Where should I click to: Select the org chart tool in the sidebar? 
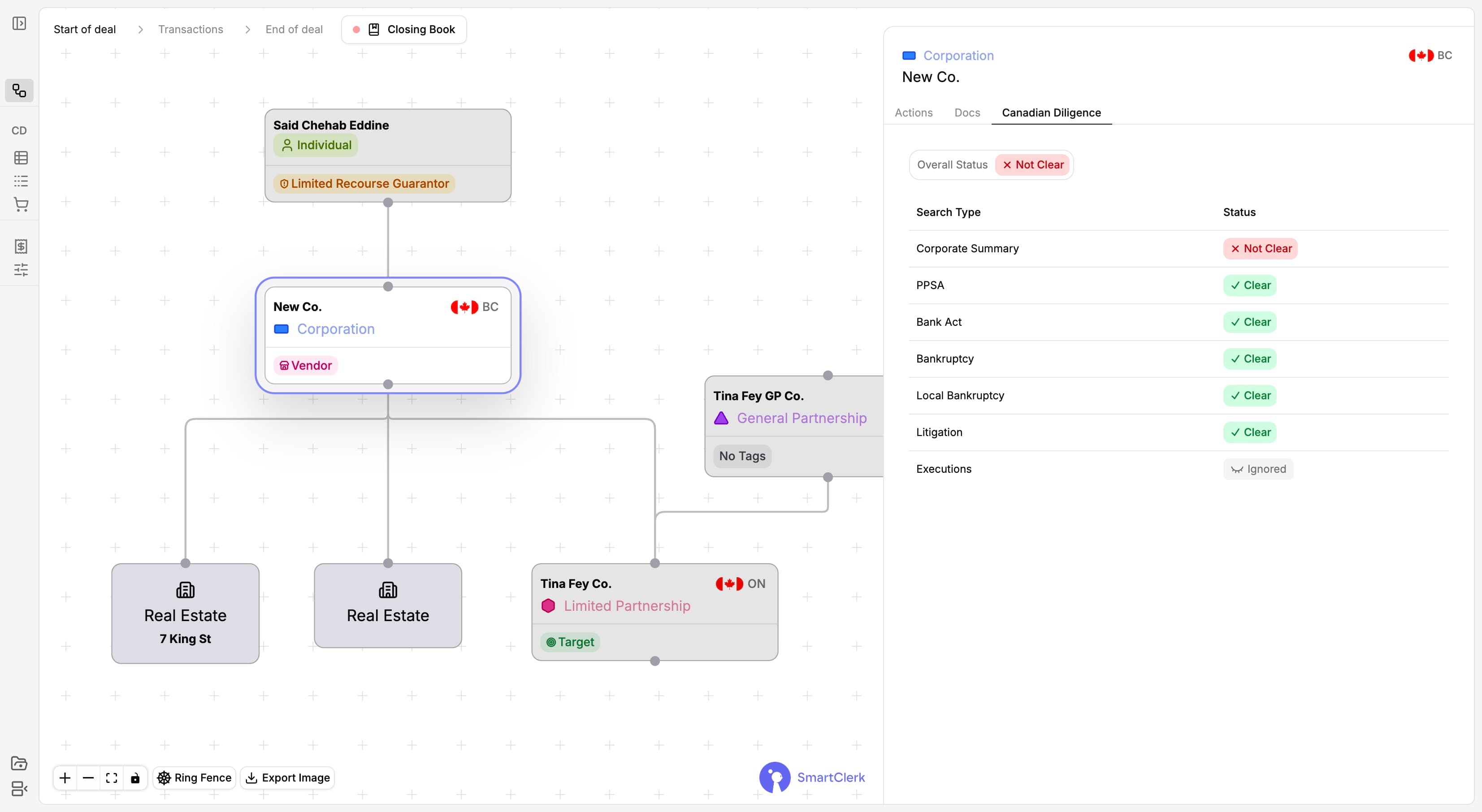coord(20,90)
